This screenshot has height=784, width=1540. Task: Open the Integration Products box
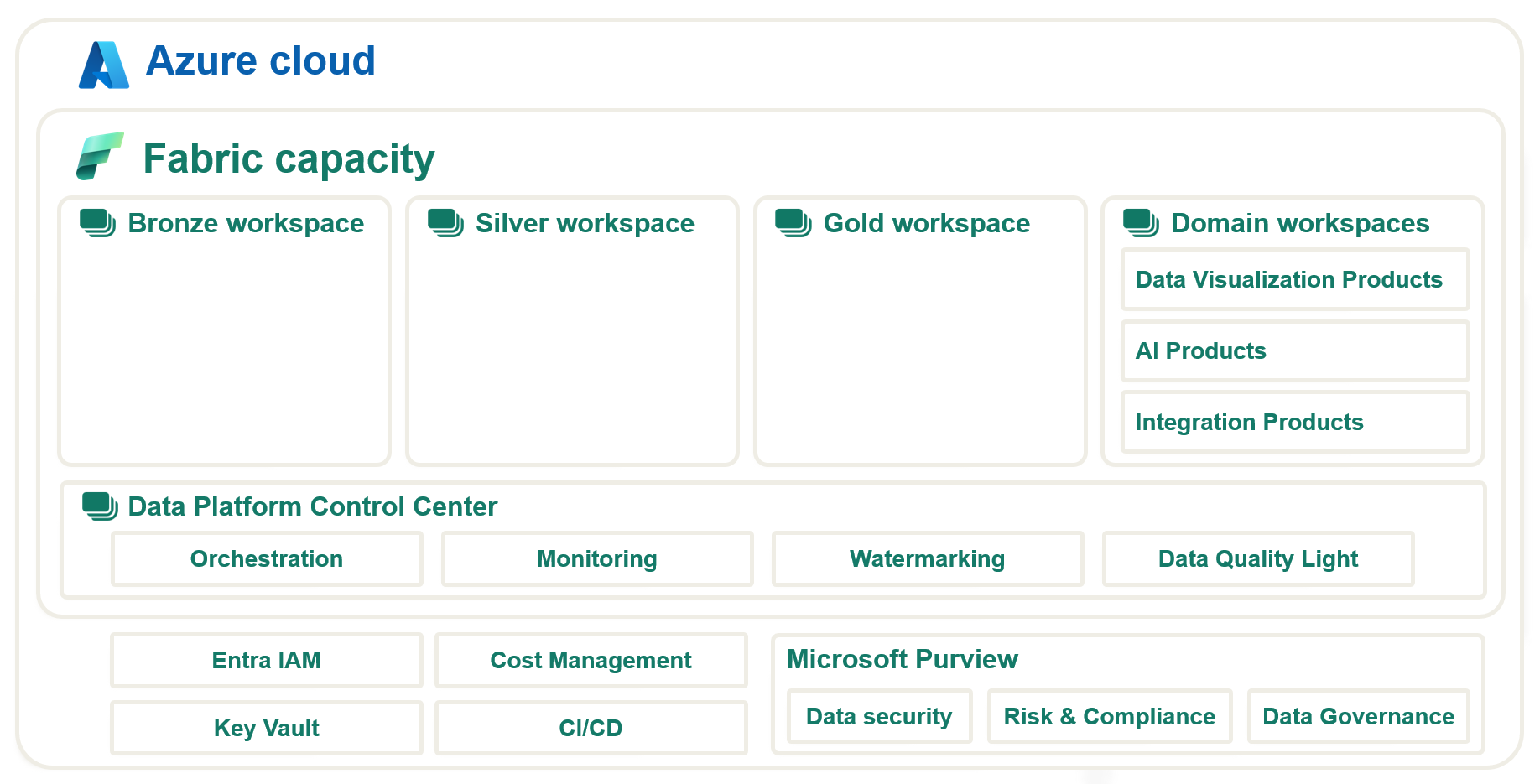pyautogui.click(x=1295, y=422)
